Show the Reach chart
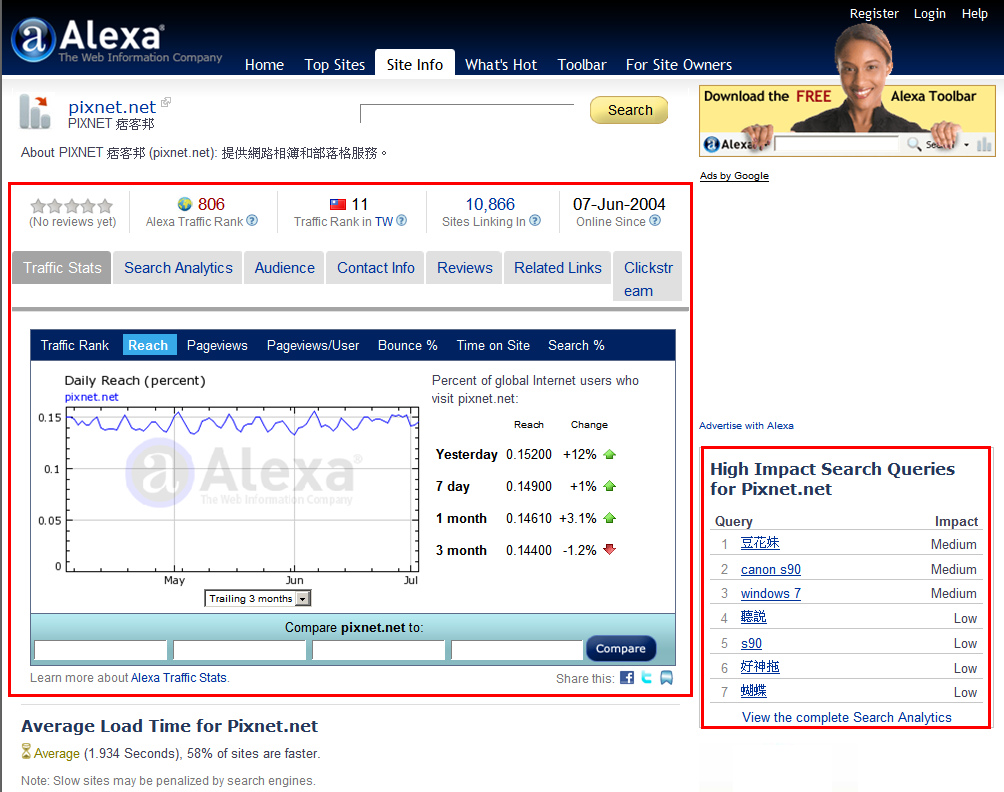 coord(148,345)
